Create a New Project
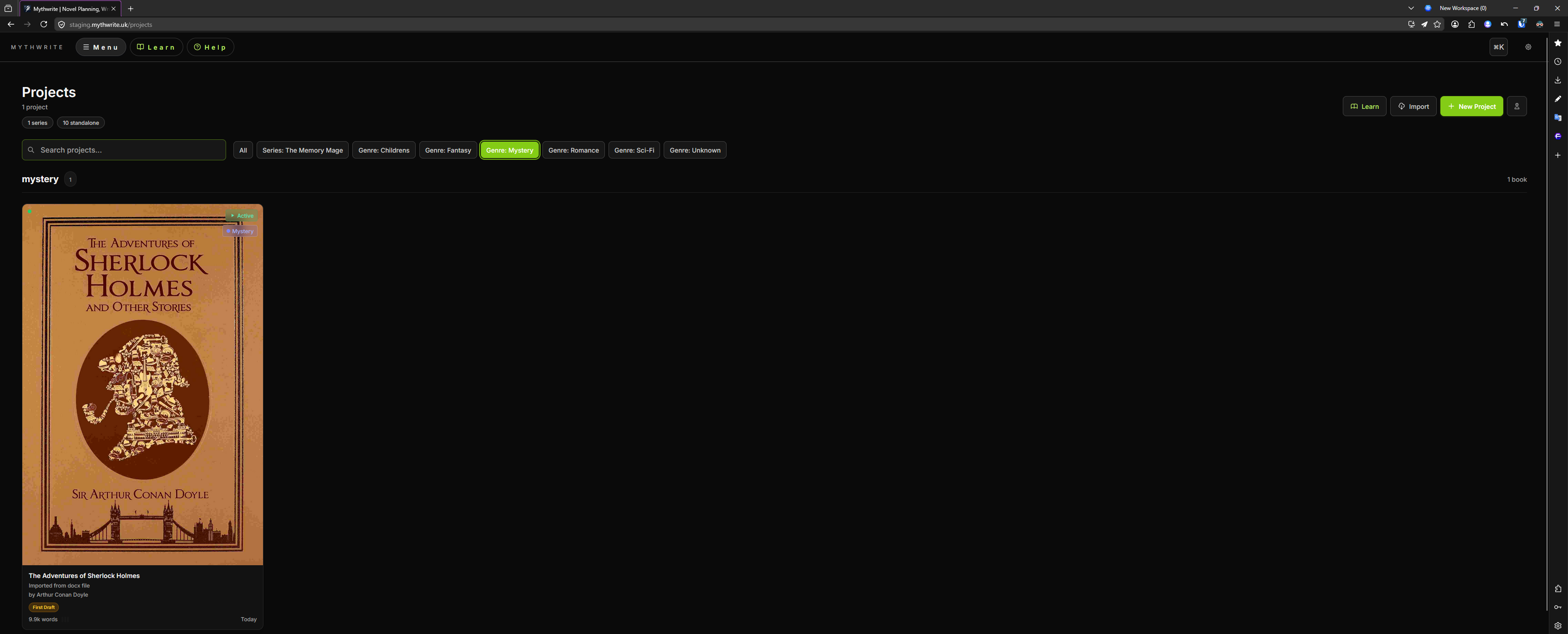This screenshot has height=634, width=1568. coord(1471,107)
